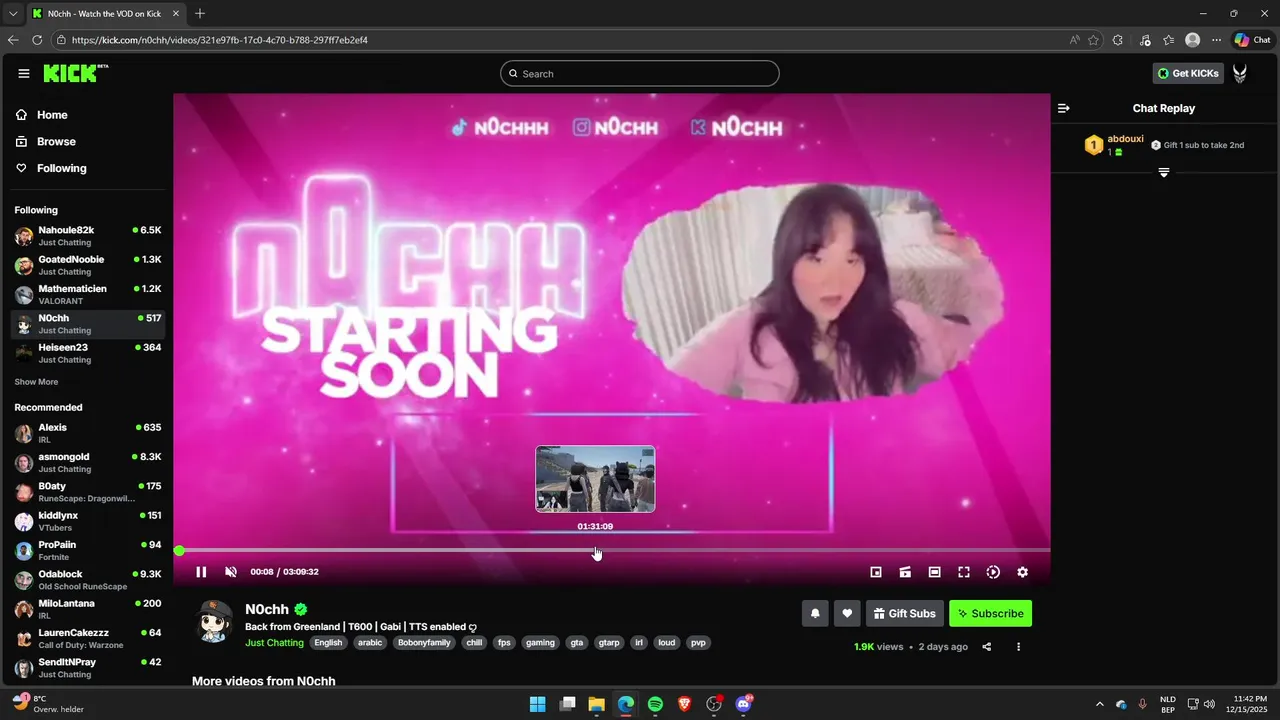1280x720 pixels.
Task: Open kiddlynx VTubers channel
Action: pos(88,521)
